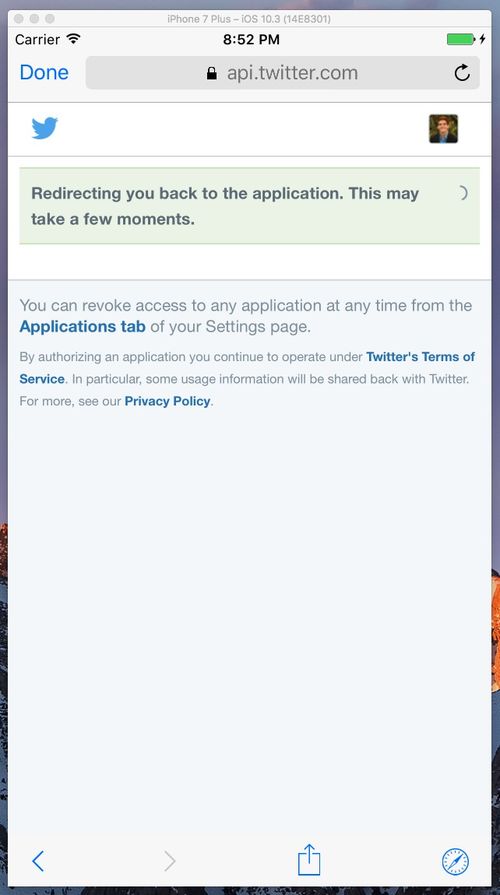Screen dimensions: 500x895
Task: Reload the page with the refresh icon
Action: coord(462,72)
